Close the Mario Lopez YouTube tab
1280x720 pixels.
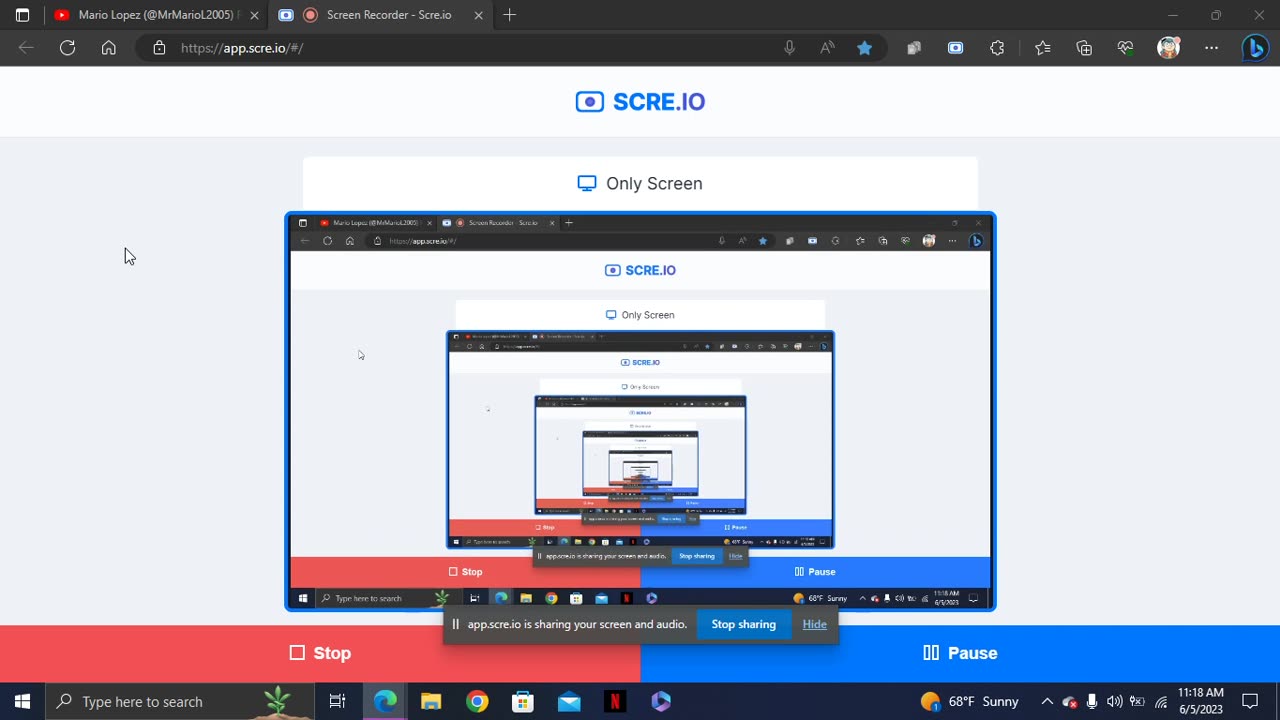(254, 15)
